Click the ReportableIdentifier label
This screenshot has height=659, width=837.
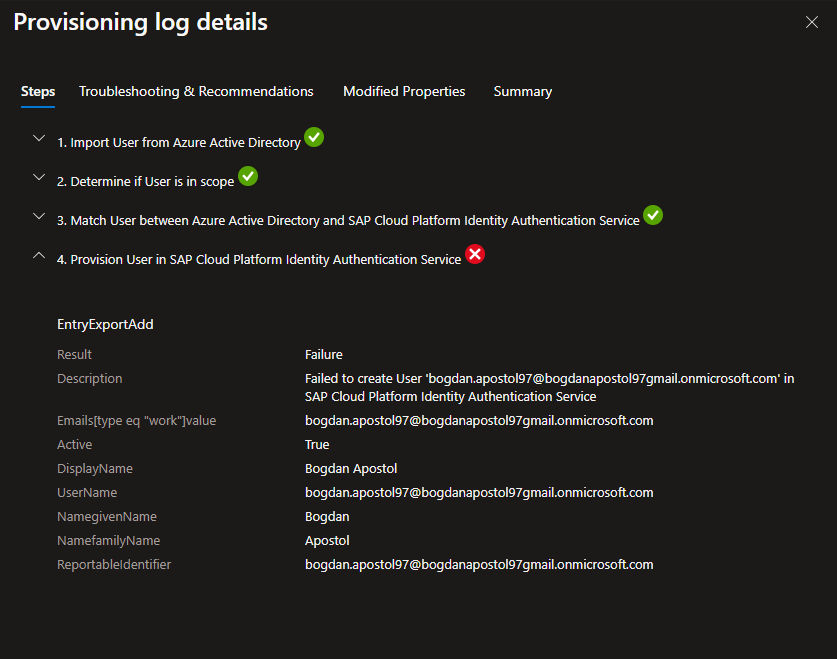114,565
